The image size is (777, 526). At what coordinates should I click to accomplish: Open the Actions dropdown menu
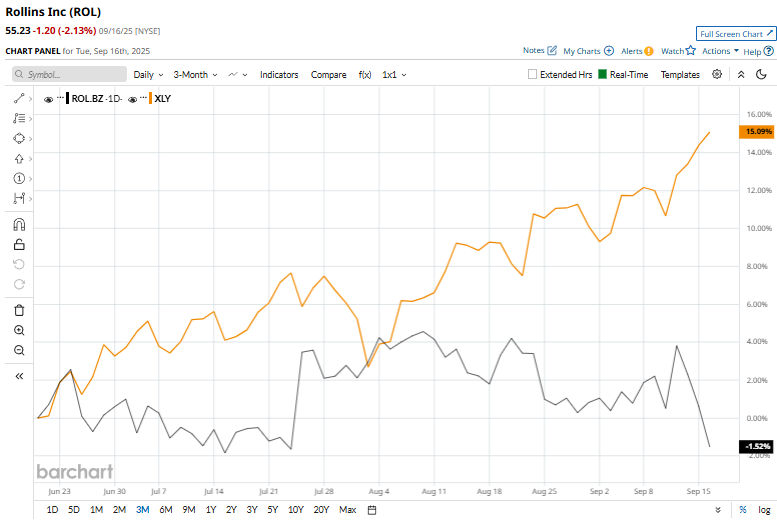pos(720,51)
